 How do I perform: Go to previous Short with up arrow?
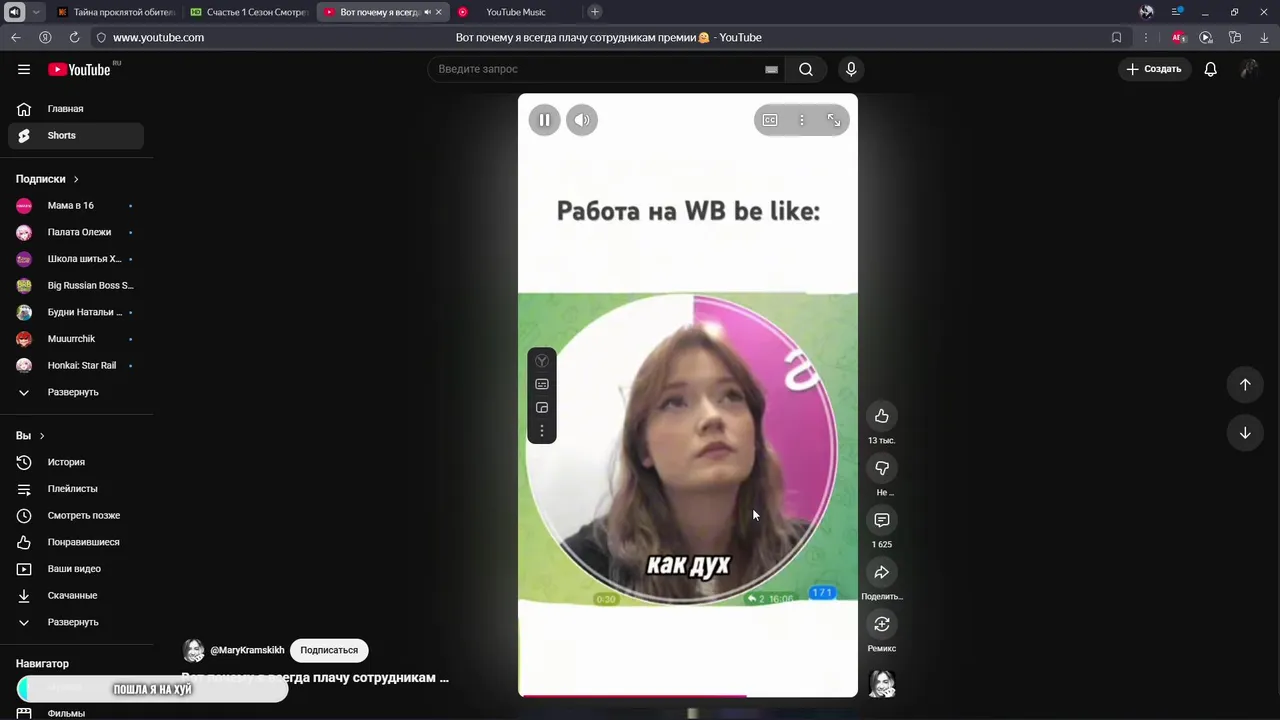click(1245, 385)
